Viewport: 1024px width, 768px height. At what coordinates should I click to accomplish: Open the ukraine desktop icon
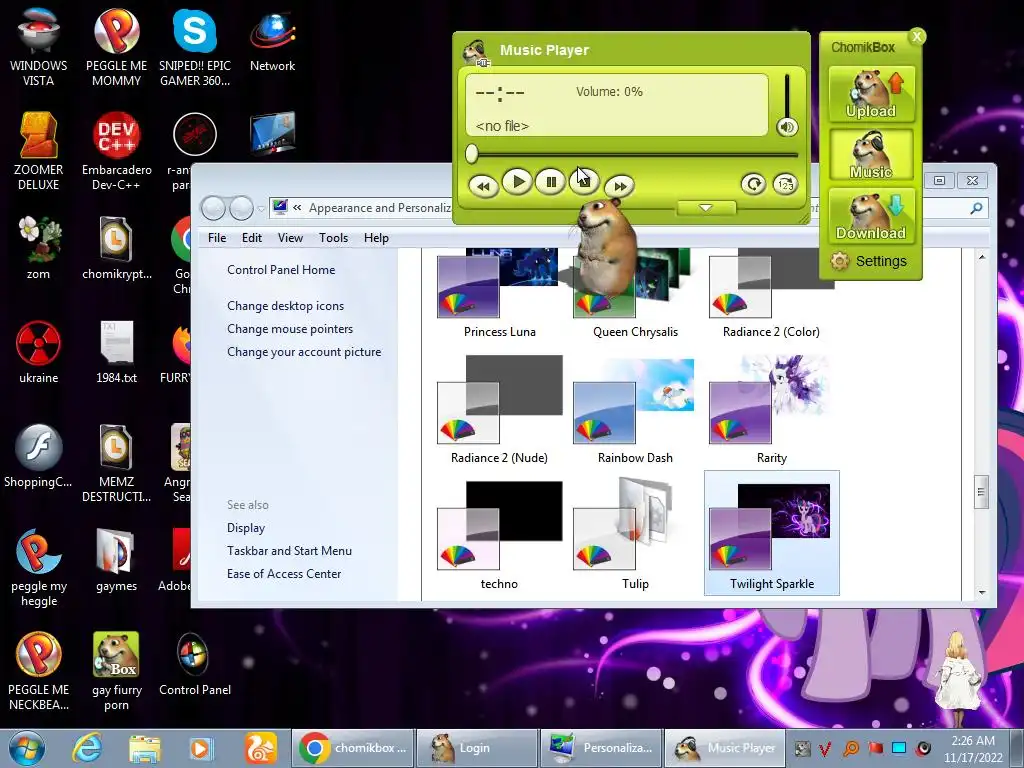click(x=38, y=351)
